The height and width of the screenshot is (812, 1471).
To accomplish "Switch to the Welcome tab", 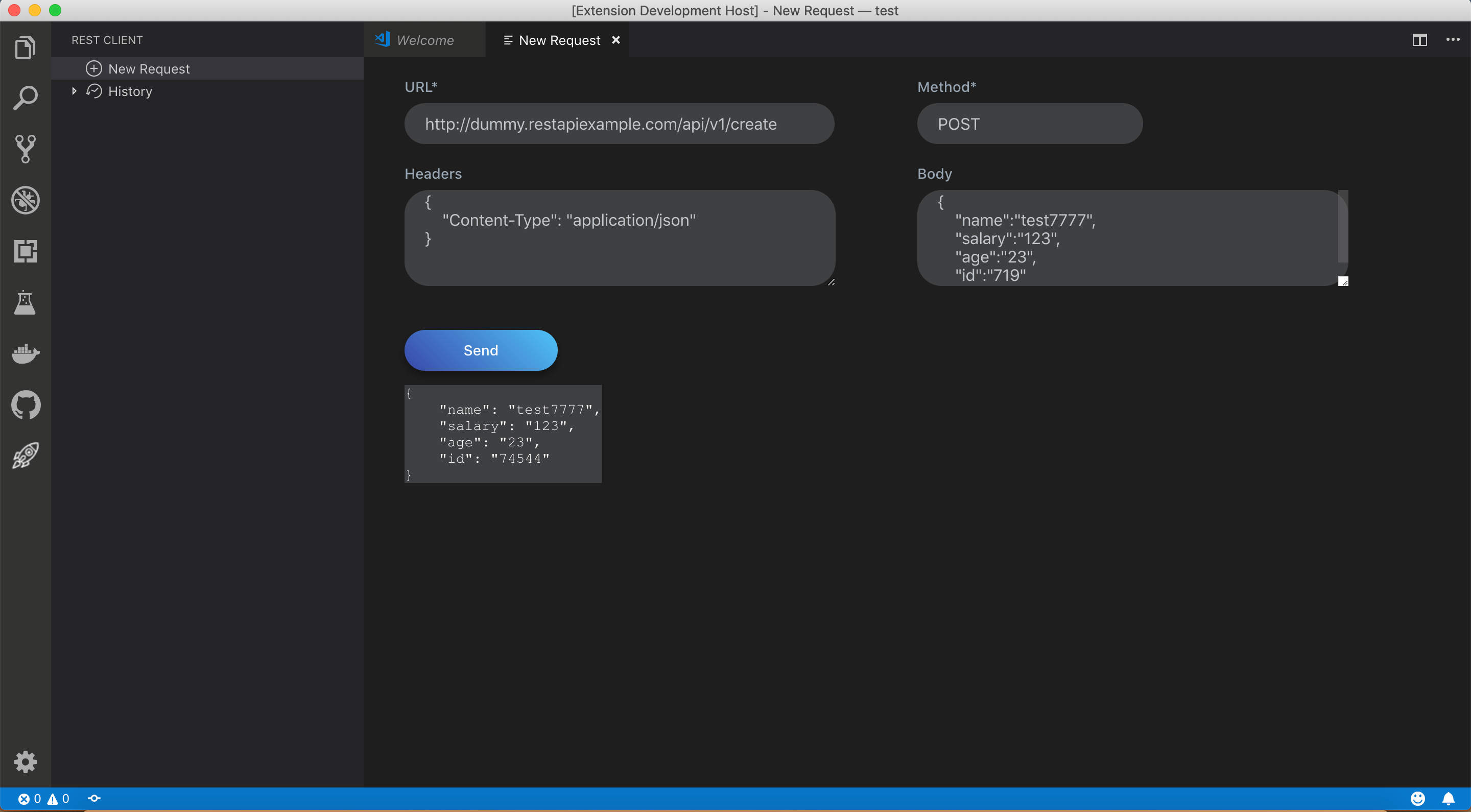I will tap(424, 40).
